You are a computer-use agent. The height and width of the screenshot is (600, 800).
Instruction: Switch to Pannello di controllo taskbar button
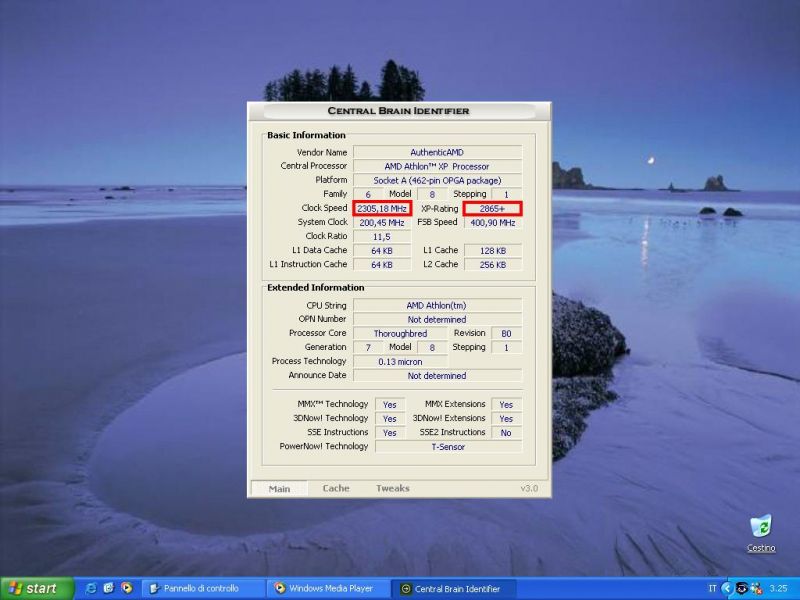pyautogui.click(x=204, y=589)
